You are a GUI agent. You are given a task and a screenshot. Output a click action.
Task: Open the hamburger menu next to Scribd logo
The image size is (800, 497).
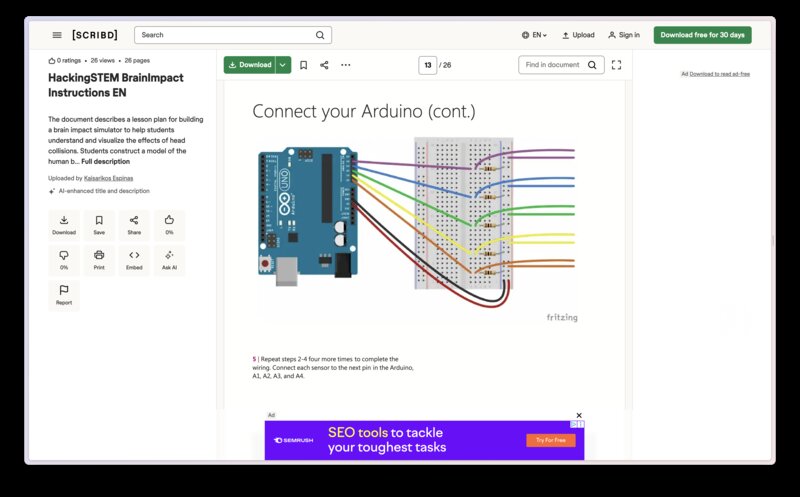tap(57, 35)
